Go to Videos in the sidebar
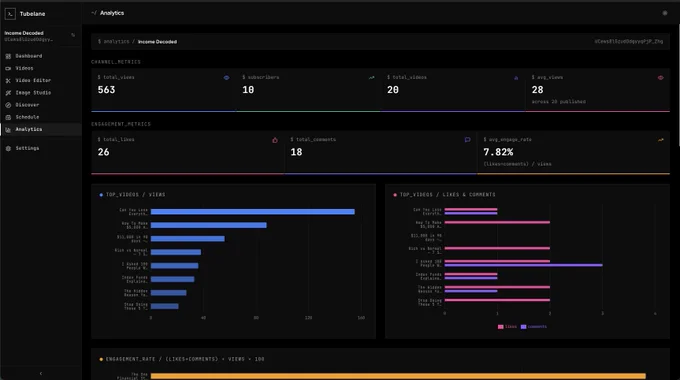This screenshot has height=380, width=680. coord(41,68)
